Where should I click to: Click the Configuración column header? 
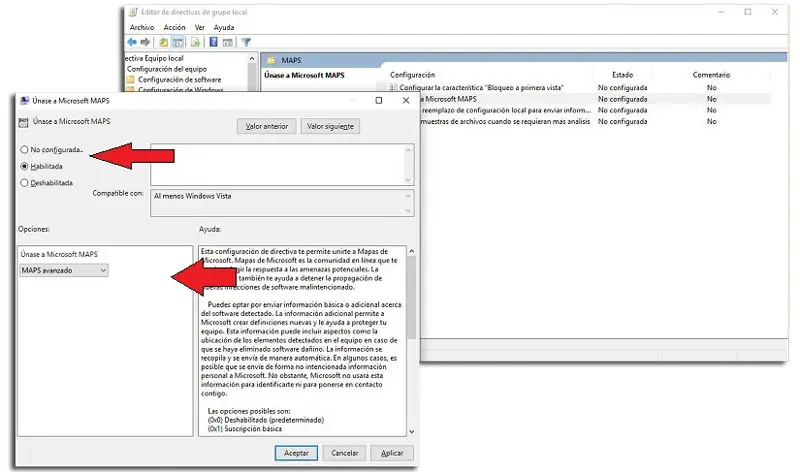(412, 75)
